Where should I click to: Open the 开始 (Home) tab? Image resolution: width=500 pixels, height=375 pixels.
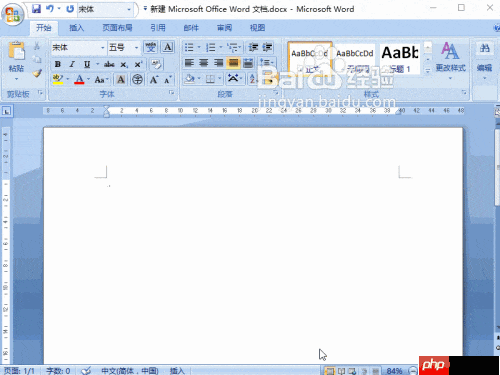coord(44,28)
